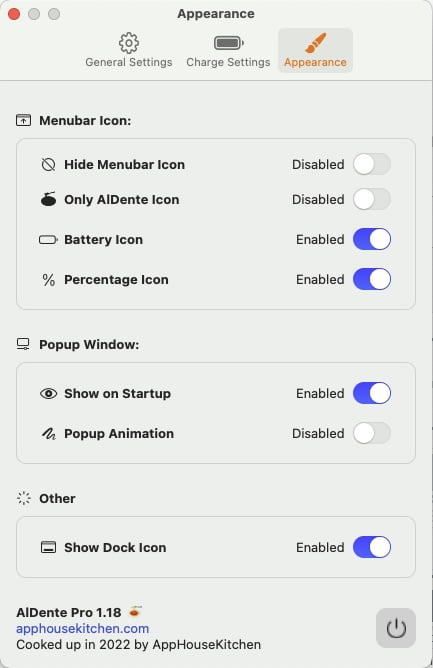Switch off the Percentage Icon toggle

pyautogui.click(x=372, y=279)
